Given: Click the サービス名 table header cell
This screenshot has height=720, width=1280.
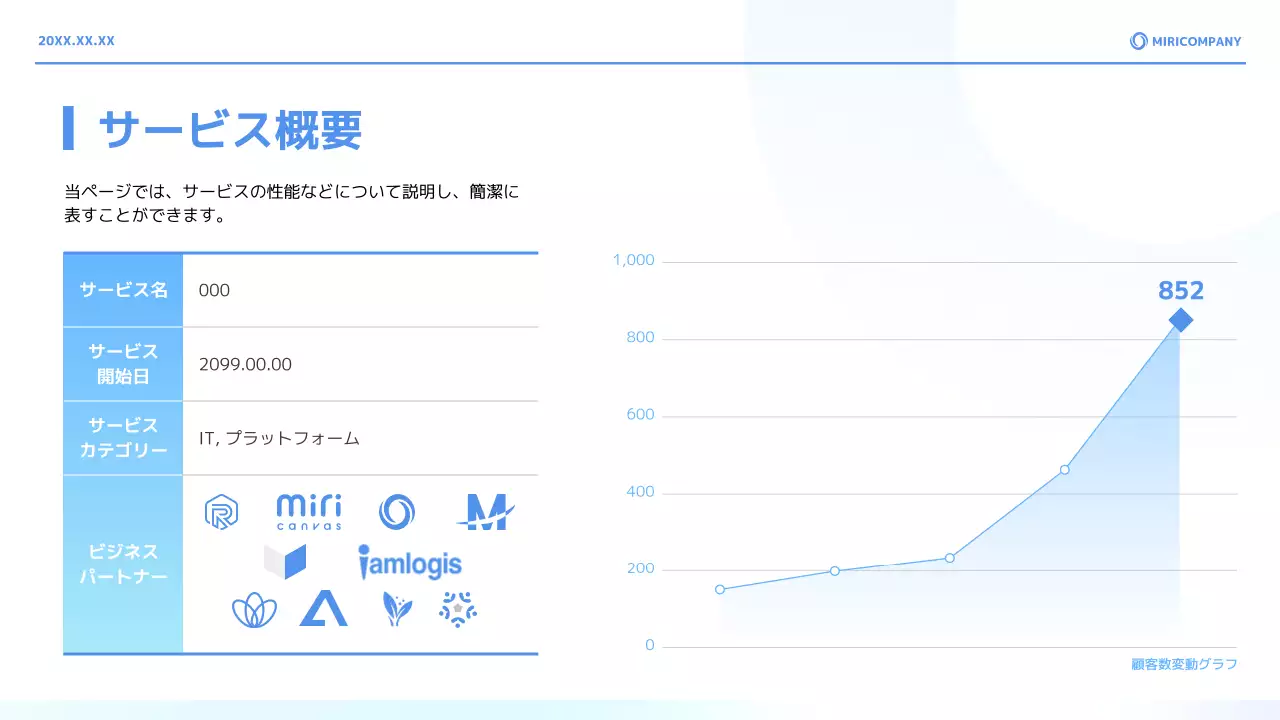Looking at the screenshot, I should click(123, 290).
